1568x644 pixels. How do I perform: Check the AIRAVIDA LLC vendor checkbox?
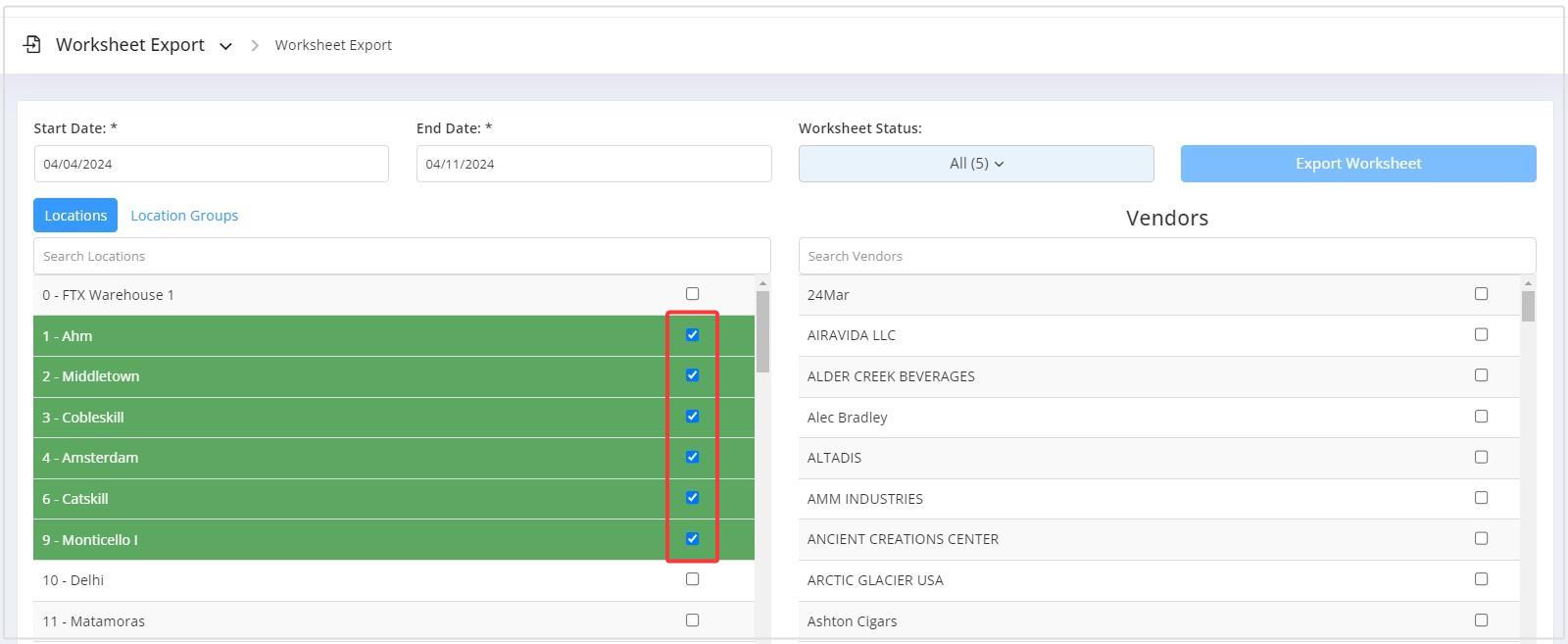[1481, 335]
